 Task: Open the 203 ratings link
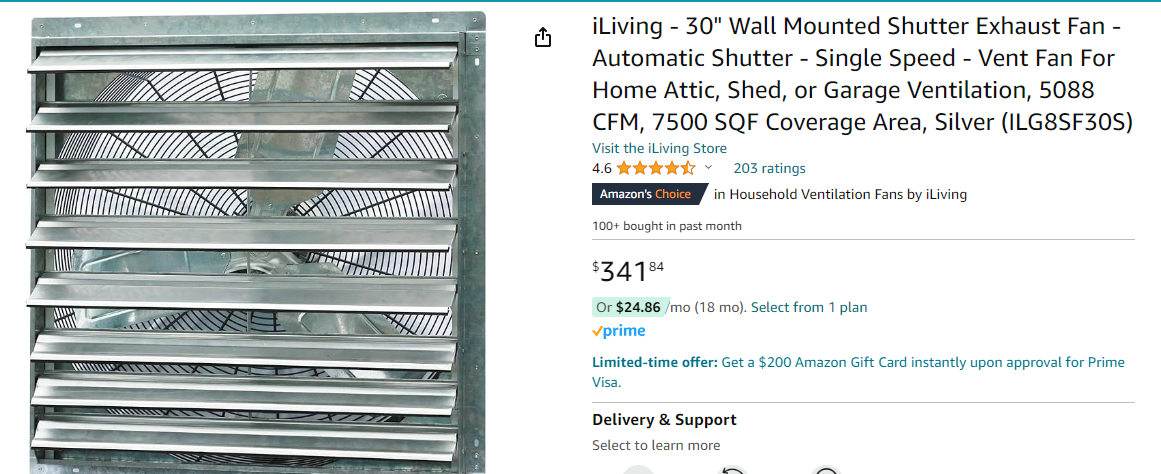click(x=769, y=168)
